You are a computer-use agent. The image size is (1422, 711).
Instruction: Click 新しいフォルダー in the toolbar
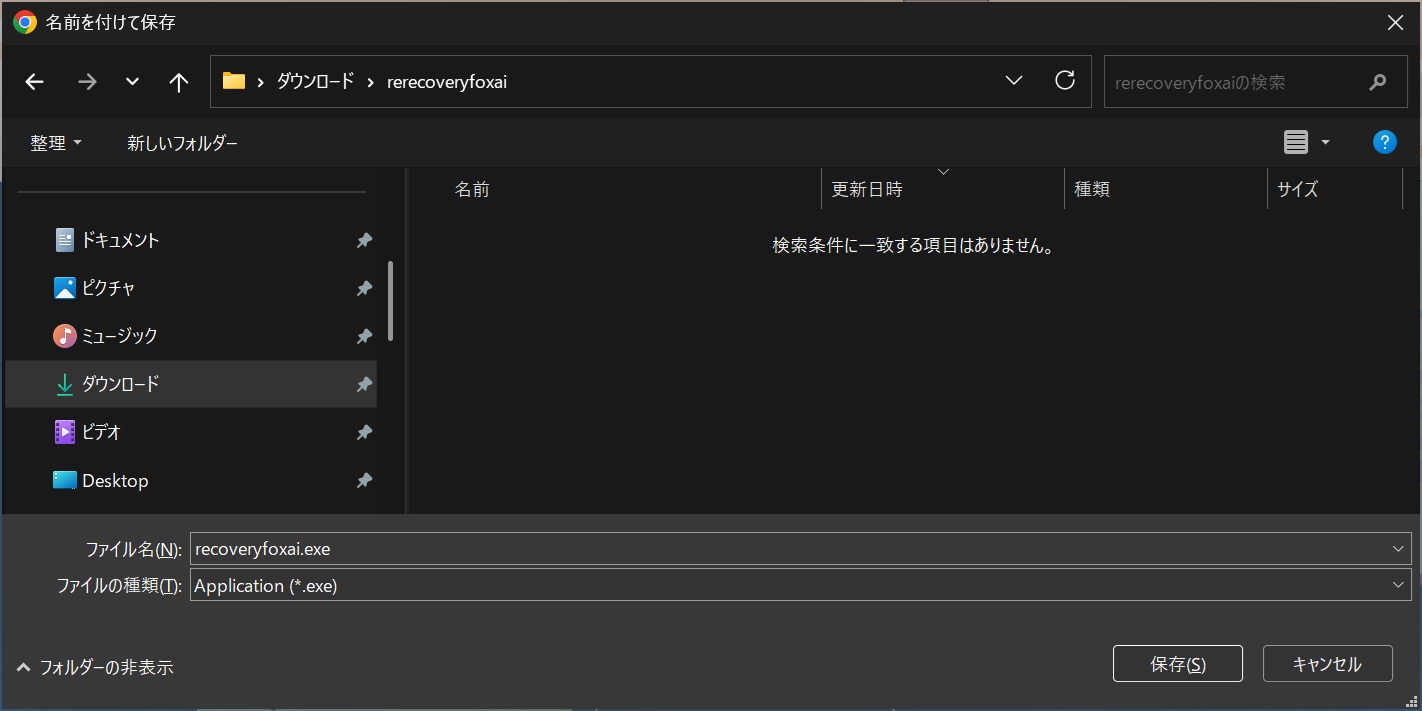click(x=182, y=143)
